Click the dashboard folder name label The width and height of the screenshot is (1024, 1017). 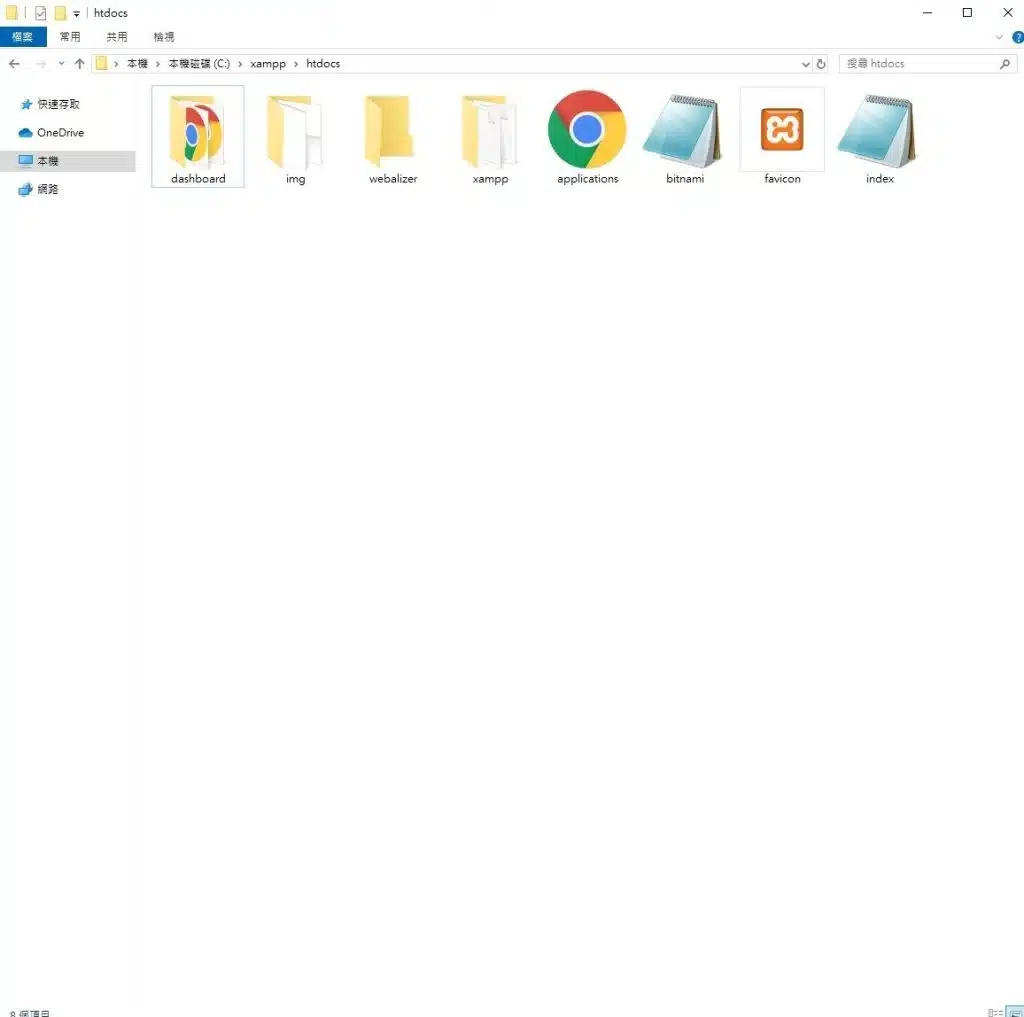point(198,178)
